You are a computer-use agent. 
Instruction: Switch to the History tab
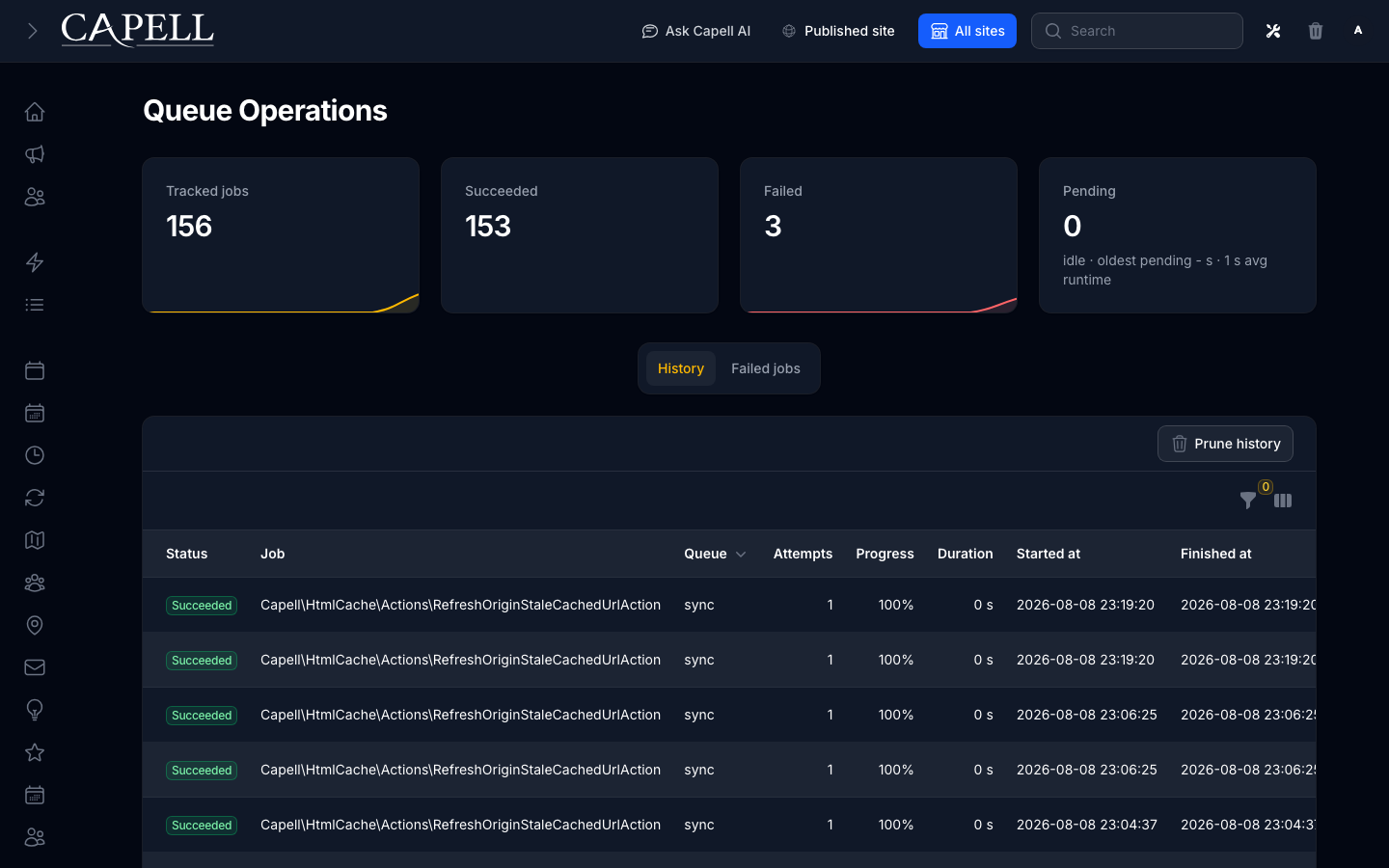(x=681, y=368)
